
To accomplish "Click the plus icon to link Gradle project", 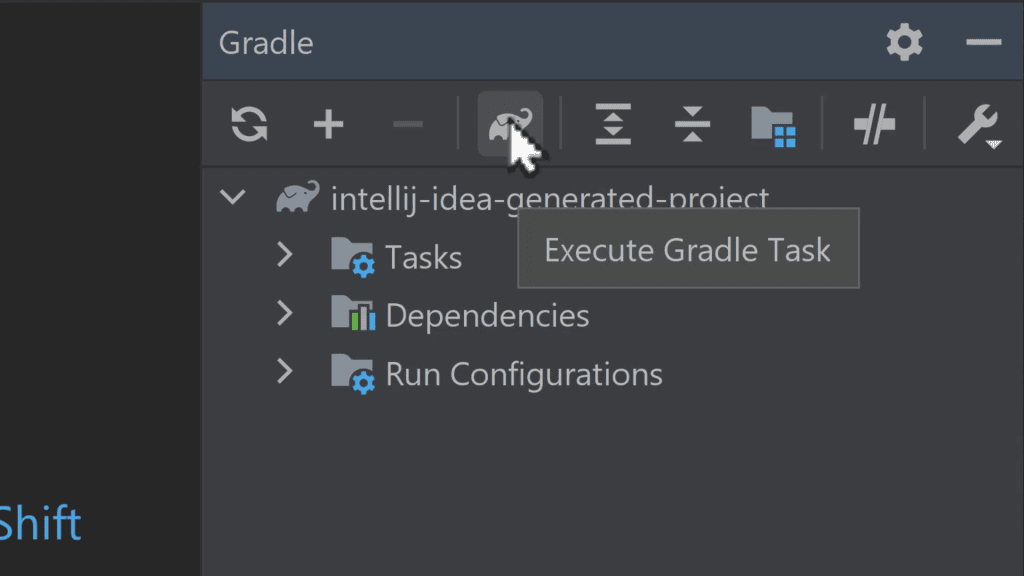I will click(x=328, y=125).
